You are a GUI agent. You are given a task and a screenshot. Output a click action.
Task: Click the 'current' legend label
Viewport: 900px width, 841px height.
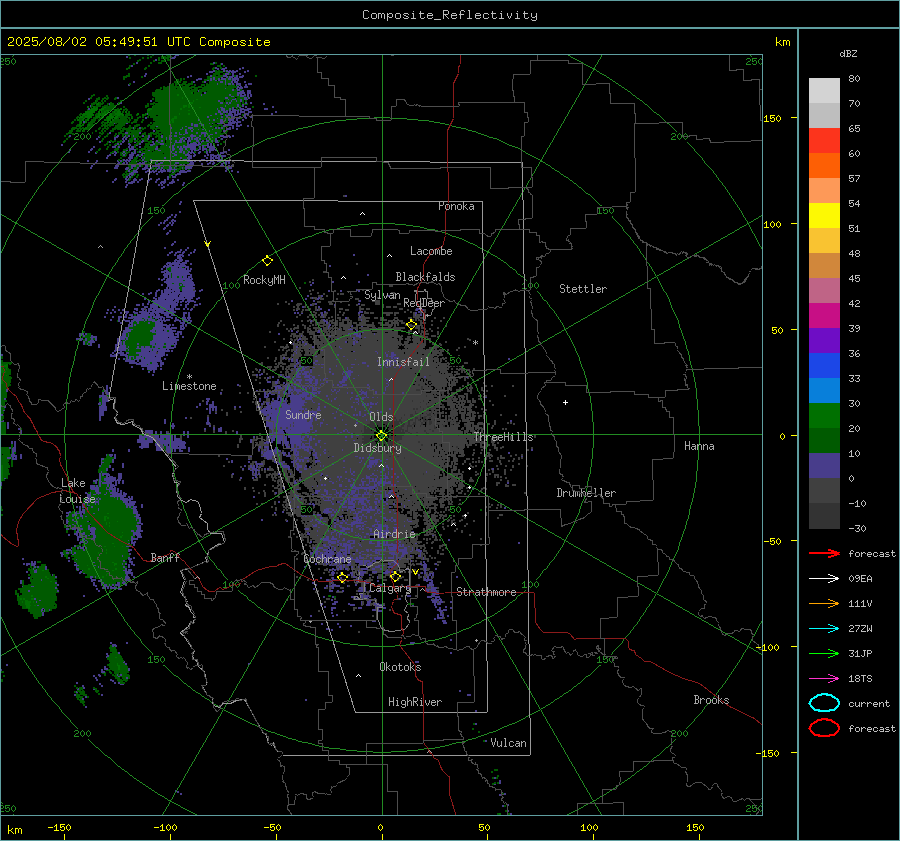point(869,703)
